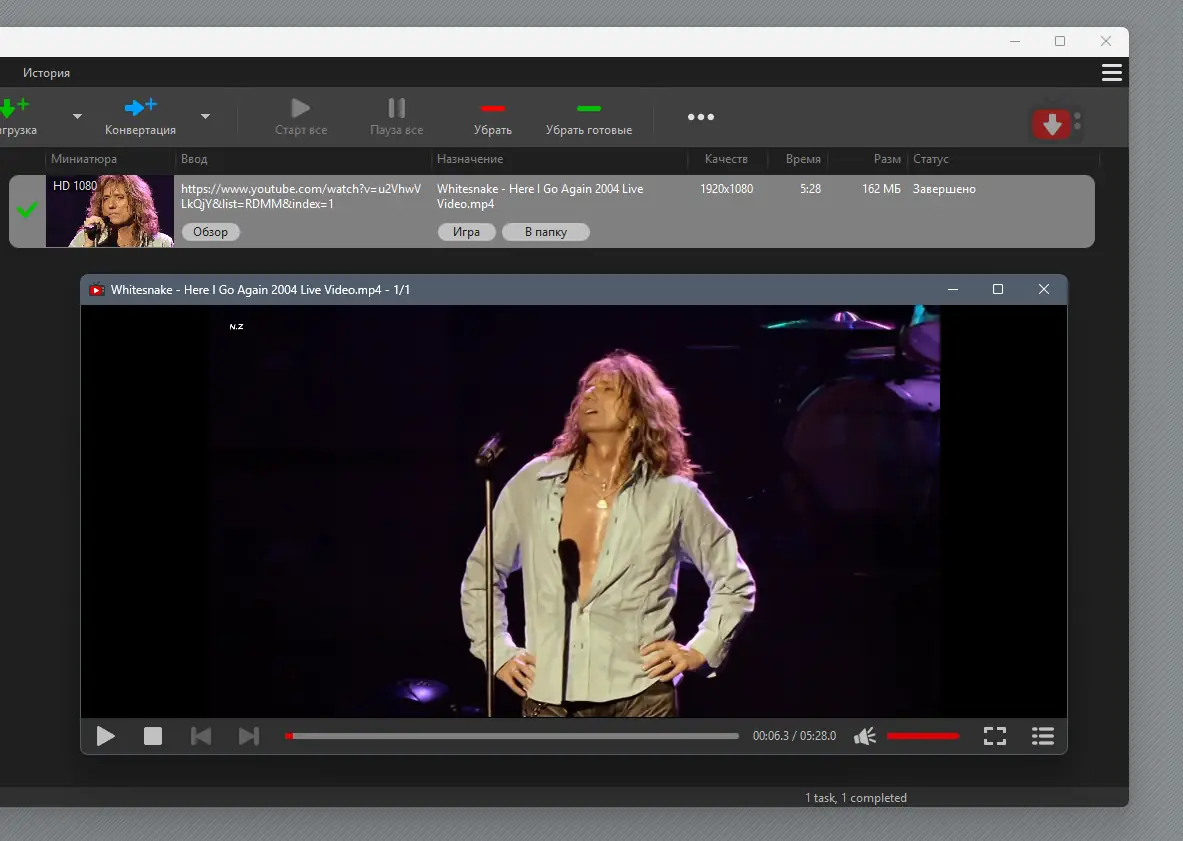Skip to the next track
The width and height of the screenshot is (1183, 841).
249,737
